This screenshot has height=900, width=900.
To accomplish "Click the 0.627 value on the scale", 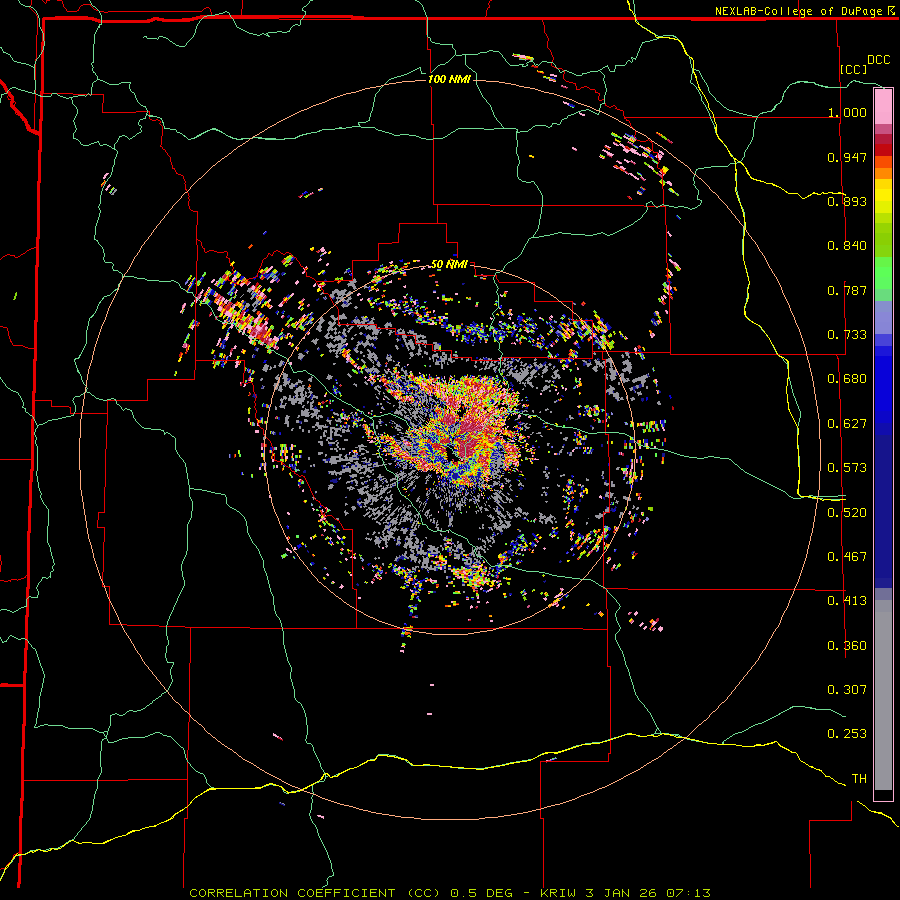I will 847,424.
